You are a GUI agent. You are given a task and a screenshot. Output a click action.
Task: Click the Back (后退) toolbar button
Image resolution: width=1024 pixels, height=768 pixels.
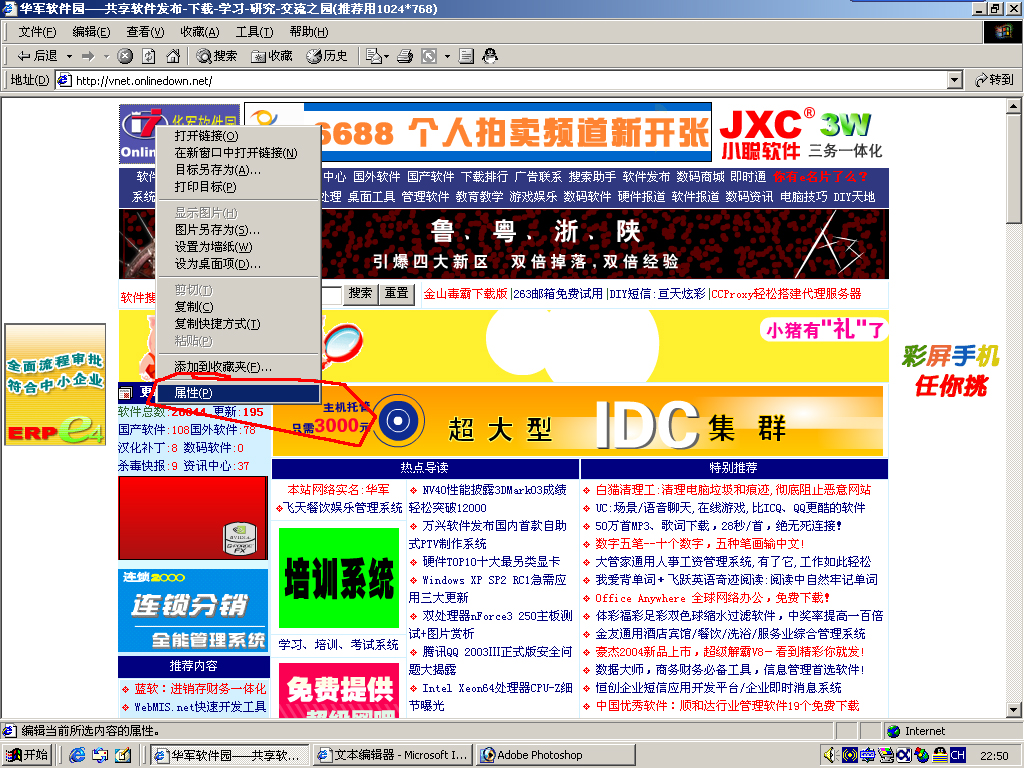coord(37,56)
